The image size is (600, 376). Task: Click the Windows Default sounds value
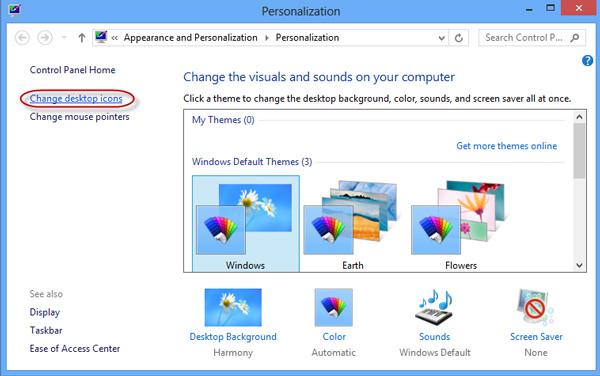coord(435,353)
